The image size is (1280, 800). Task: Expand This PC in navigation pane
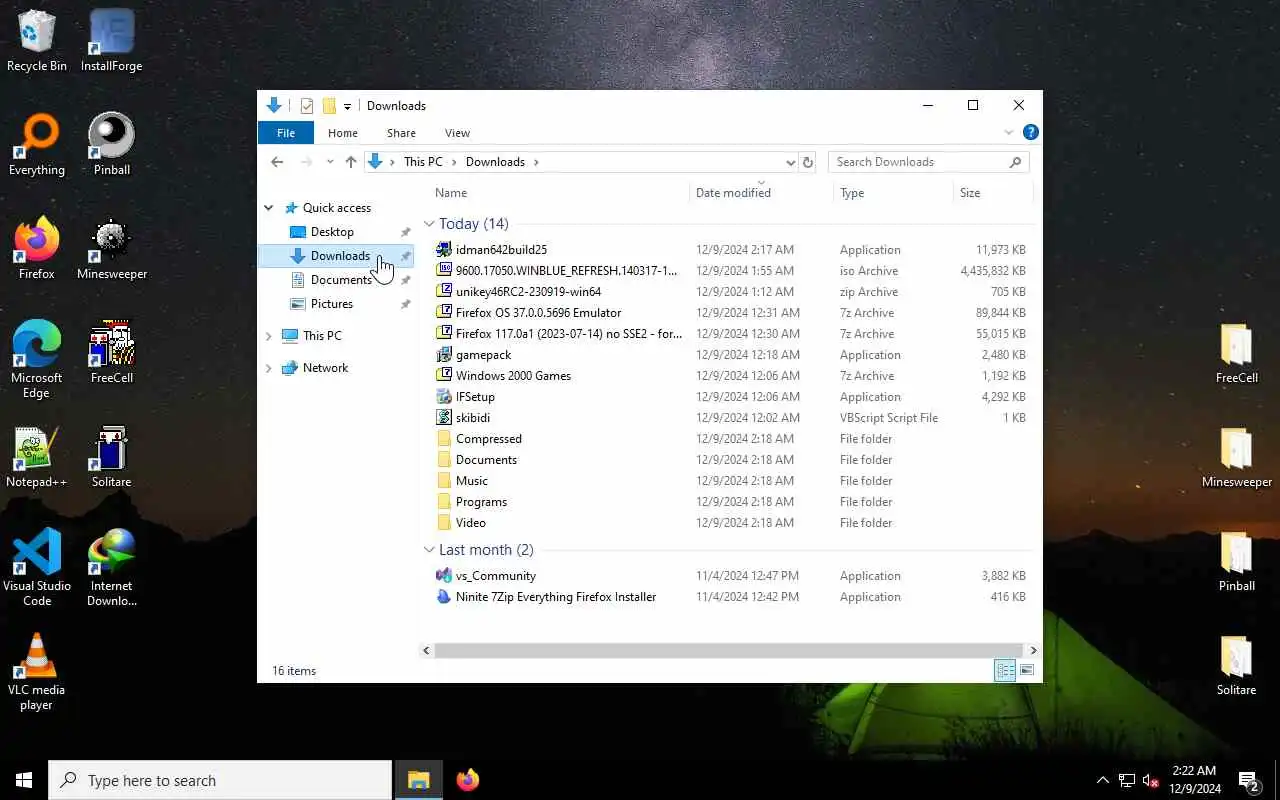coord(268,336)
